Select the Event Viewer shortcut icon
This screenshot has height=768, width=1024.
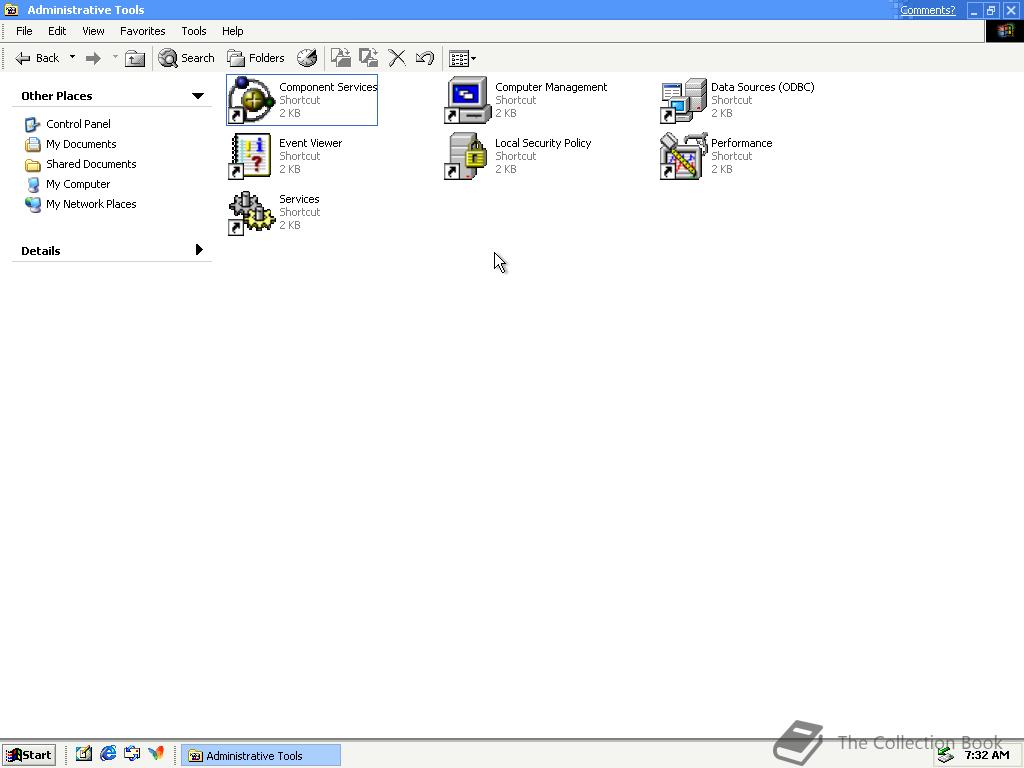pos(250,156)
